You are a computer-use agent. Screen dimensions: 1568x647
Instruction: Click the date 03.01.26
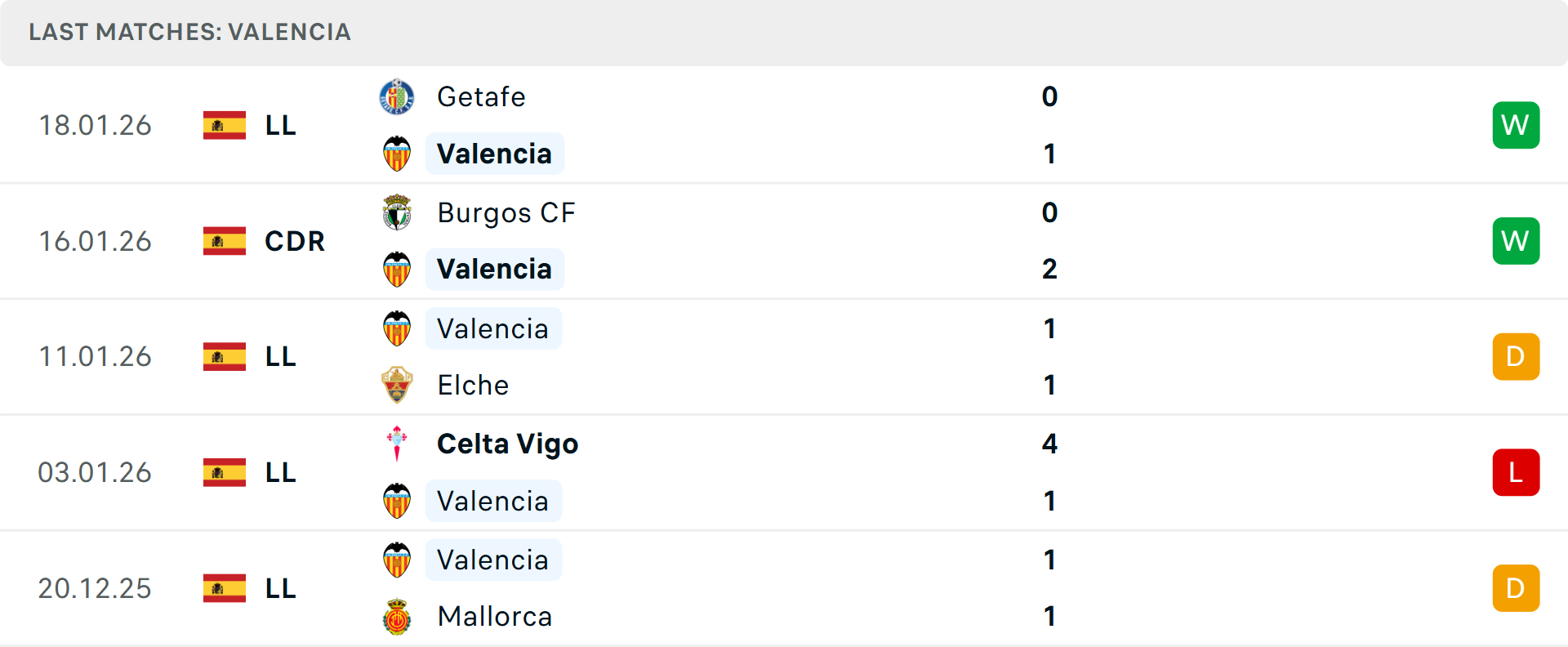[x=95, y=472]
